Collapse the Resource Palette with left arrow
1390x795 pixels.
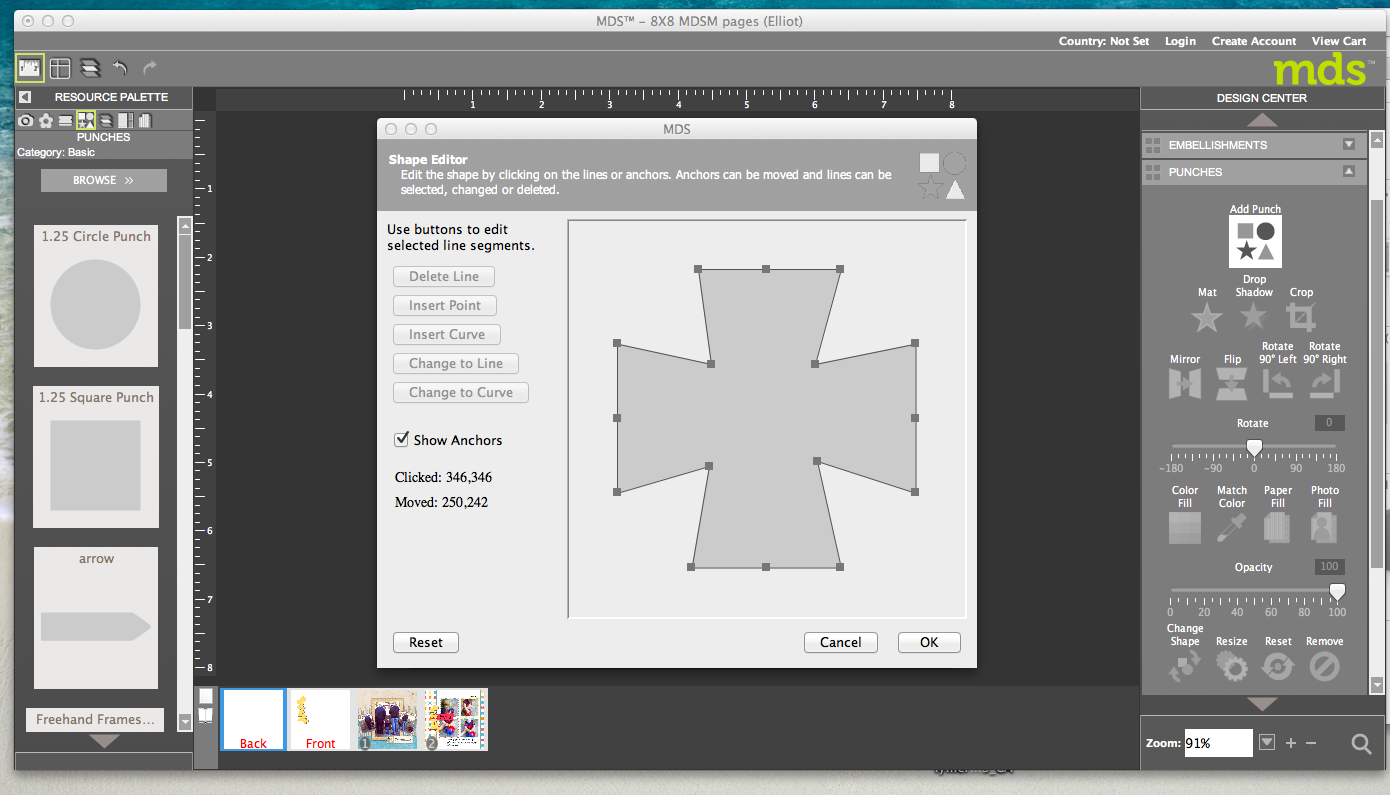coord(25,97)
